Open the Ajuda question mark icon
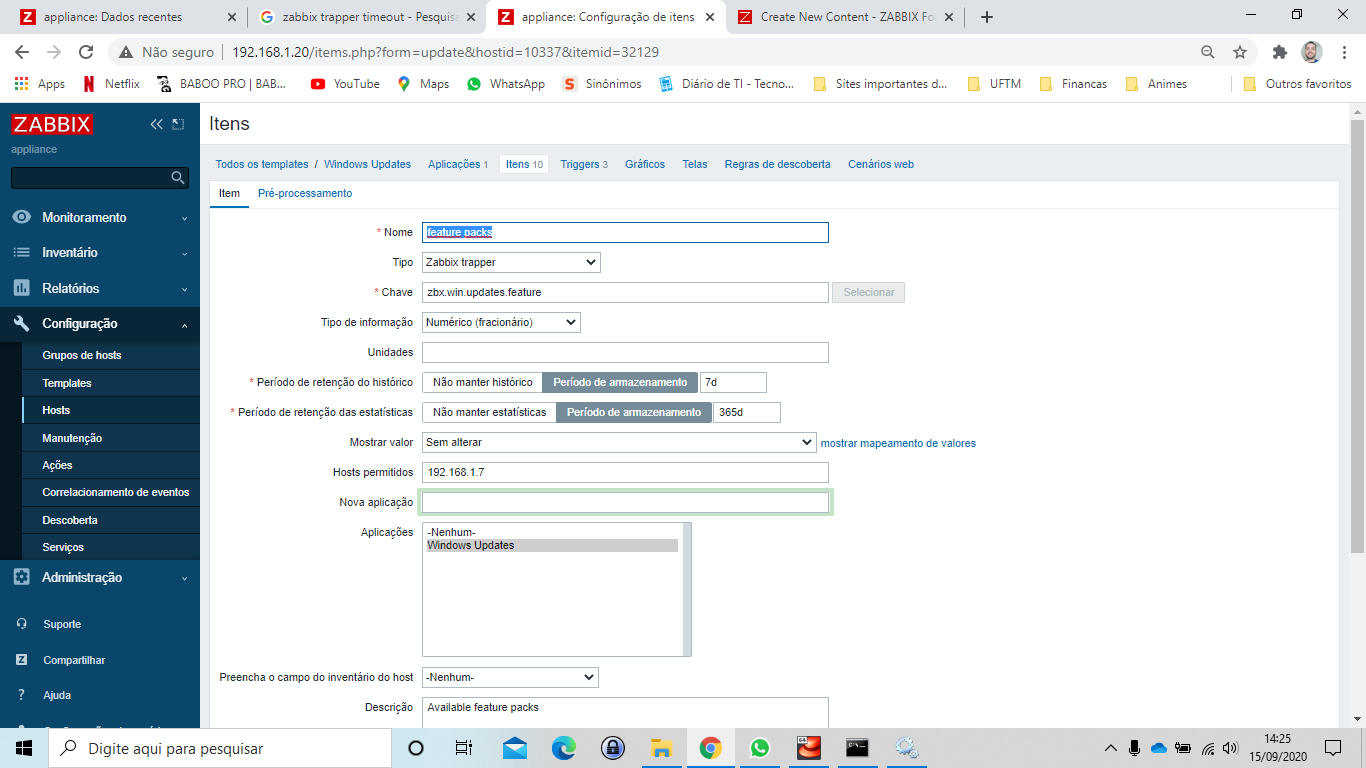1366x768 pixels. click(22, 694)
